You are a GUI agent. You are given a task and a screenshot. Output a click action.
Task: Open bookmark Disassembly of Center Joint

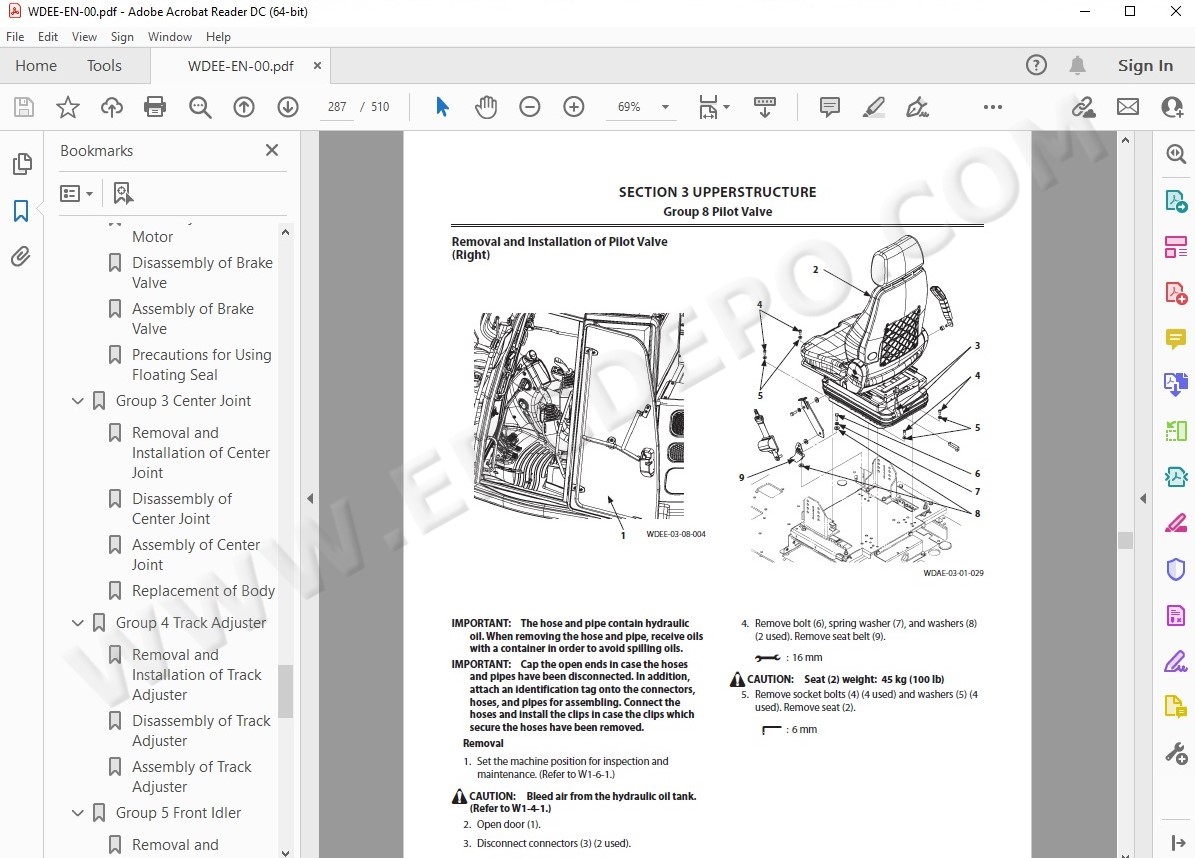coord(181,509)
